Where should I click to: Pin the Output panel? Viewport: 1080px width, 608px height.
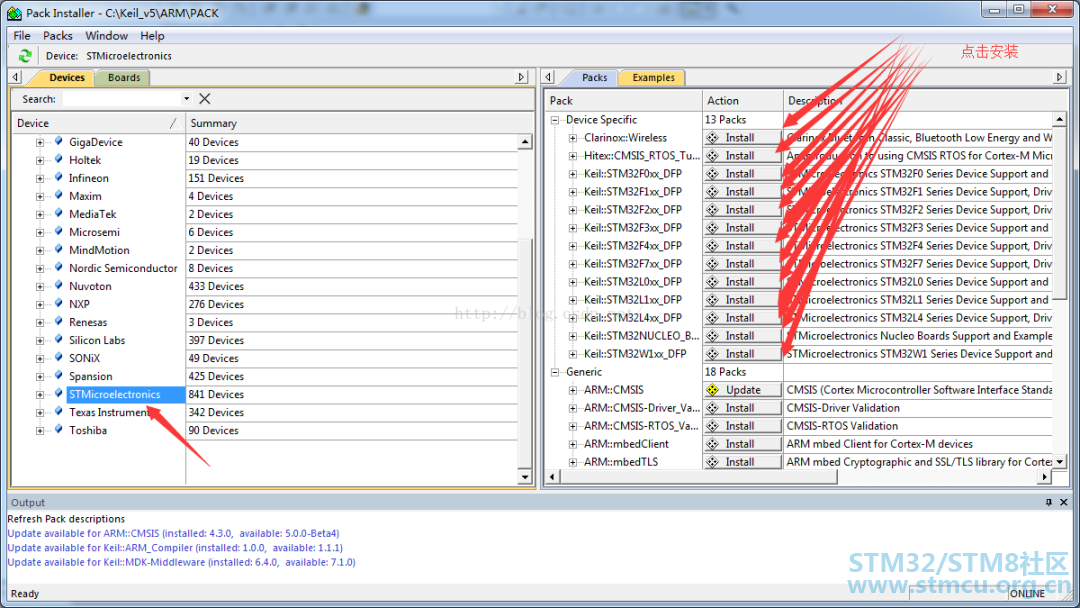pyautogui.click(x=1048, y=503)
